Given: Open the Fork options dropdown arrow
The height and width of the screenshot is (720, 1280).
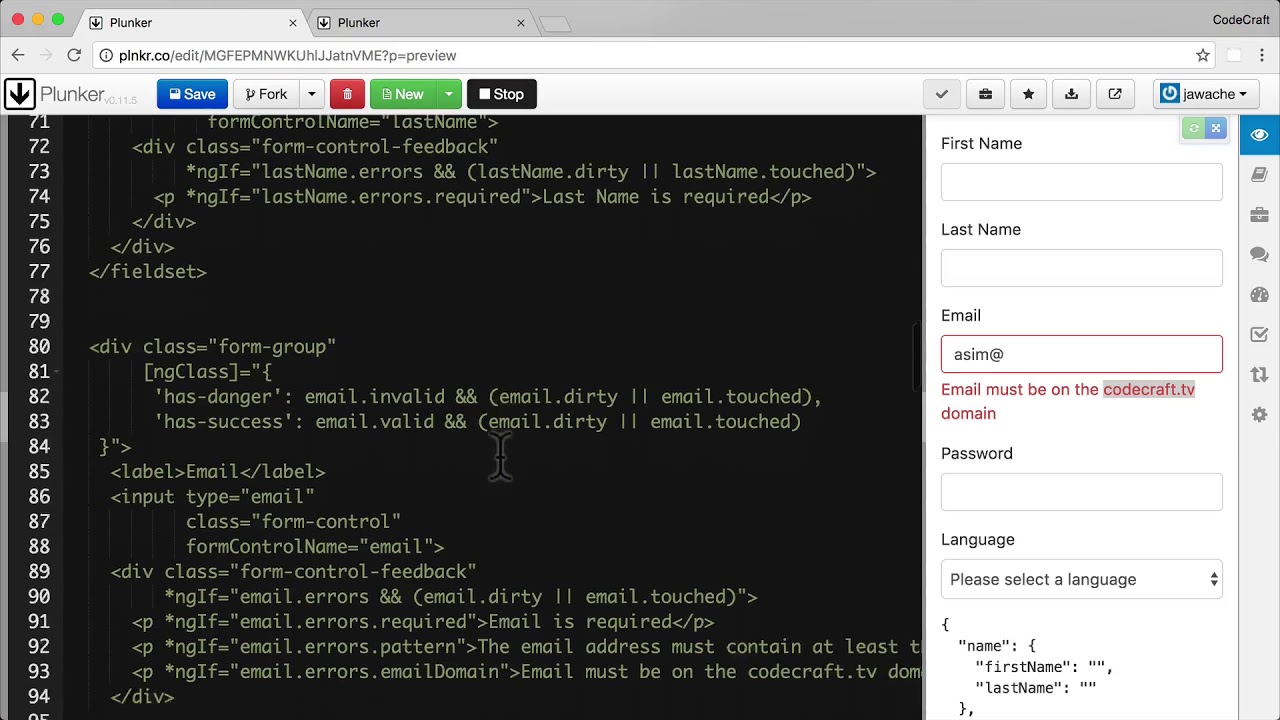Looking at the screenshot, I should [x=311, y=94].
